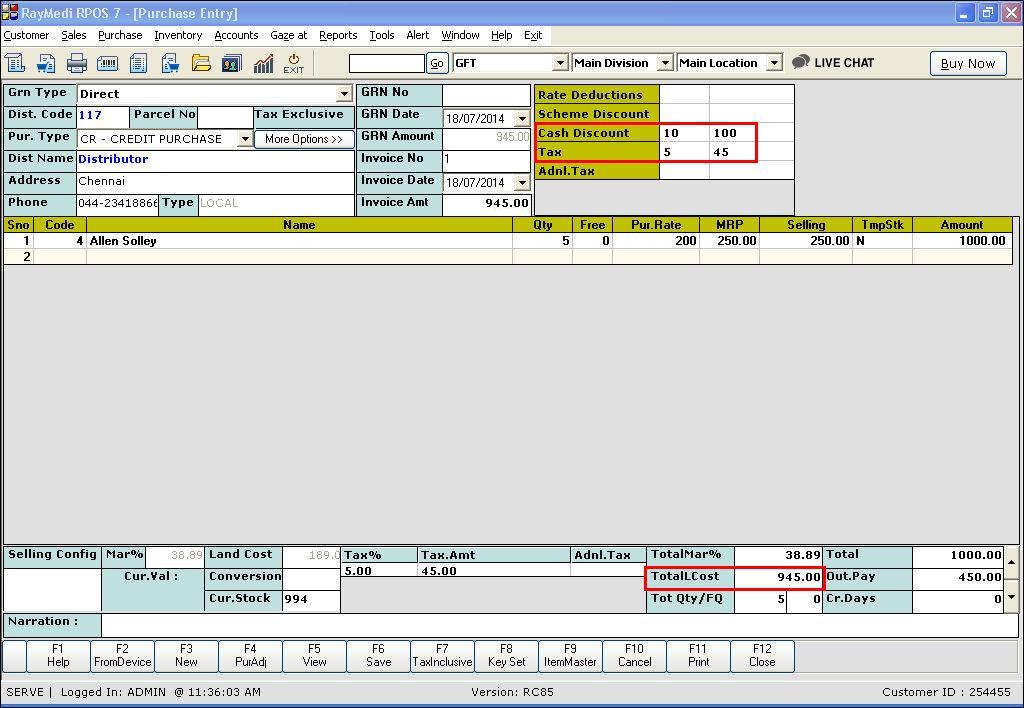Click the two-people customers toolbar icon
Image resolution: width=1024 pixels, height=708 pixels.
click(x=232, y=63)
